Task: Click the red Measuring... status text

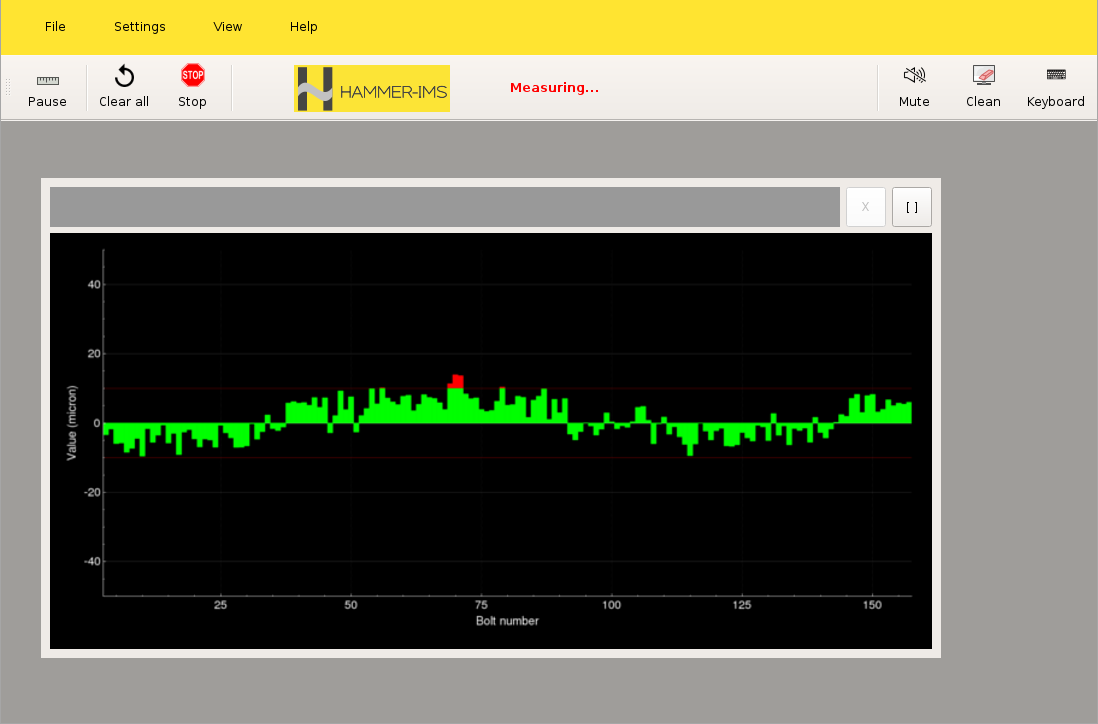Action: pos(554,88)
